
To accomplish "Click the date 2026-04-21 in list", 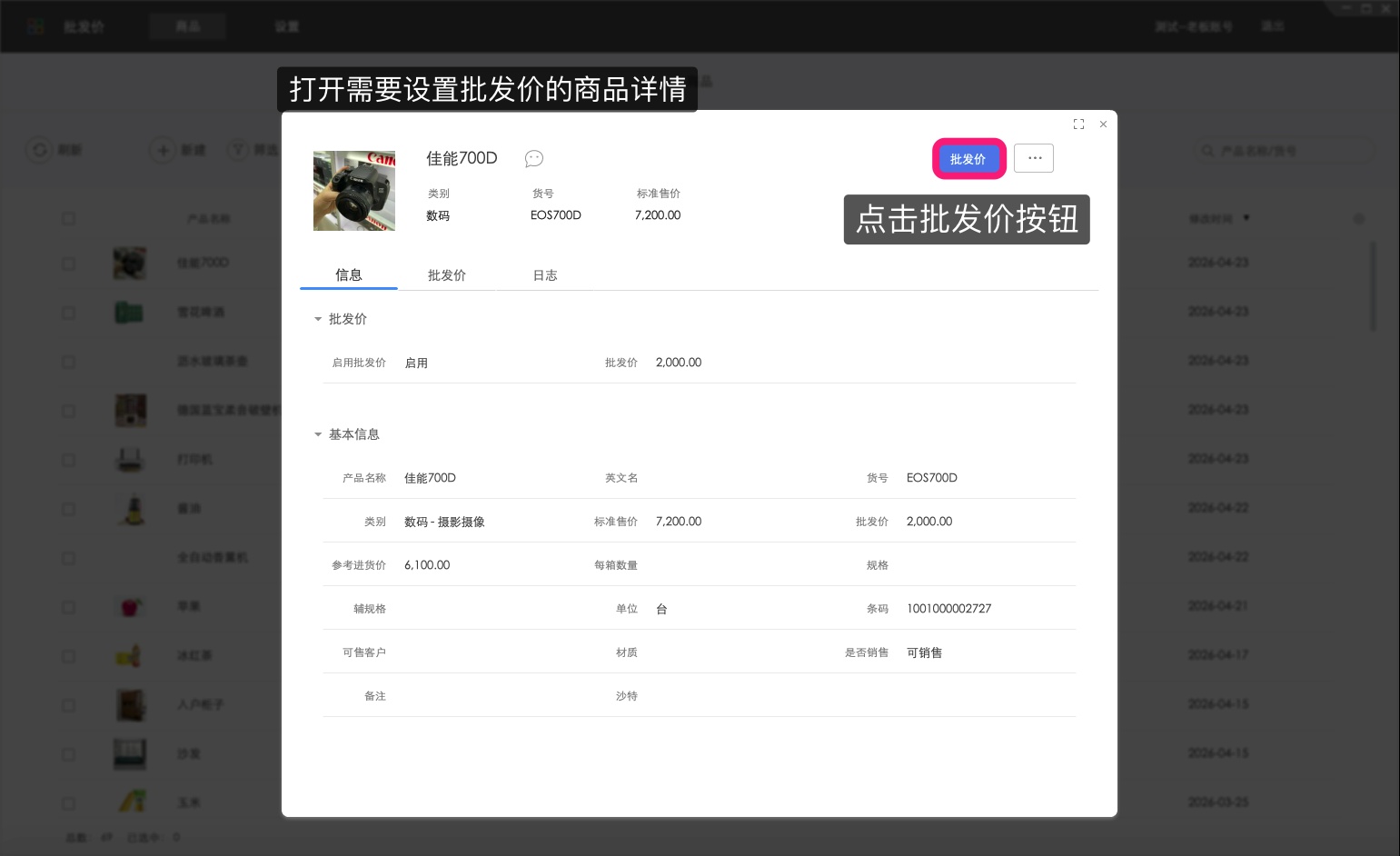I will (x=1218, y=606).
